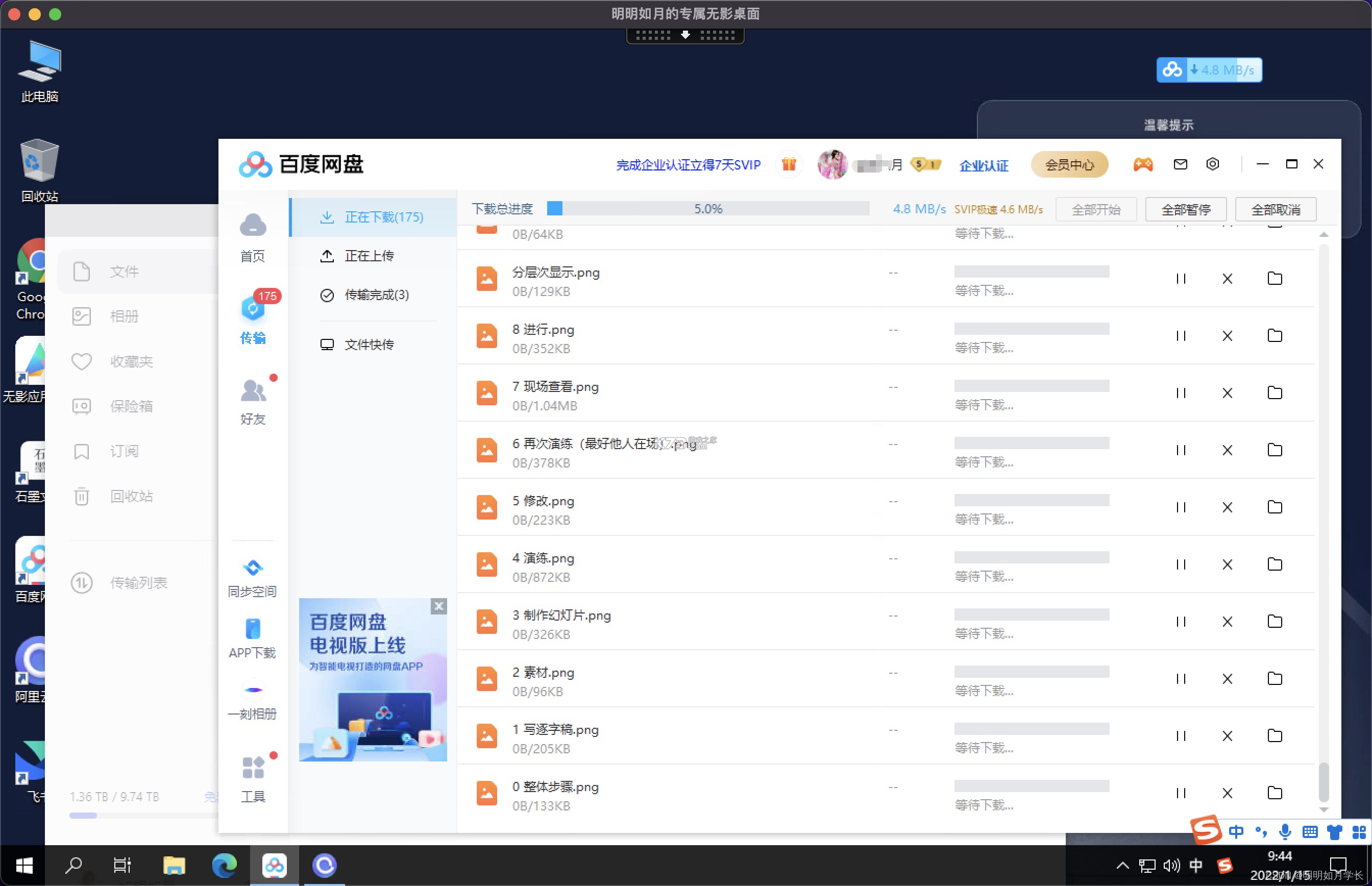Click the overall download progress bar

tap(707, 208)
